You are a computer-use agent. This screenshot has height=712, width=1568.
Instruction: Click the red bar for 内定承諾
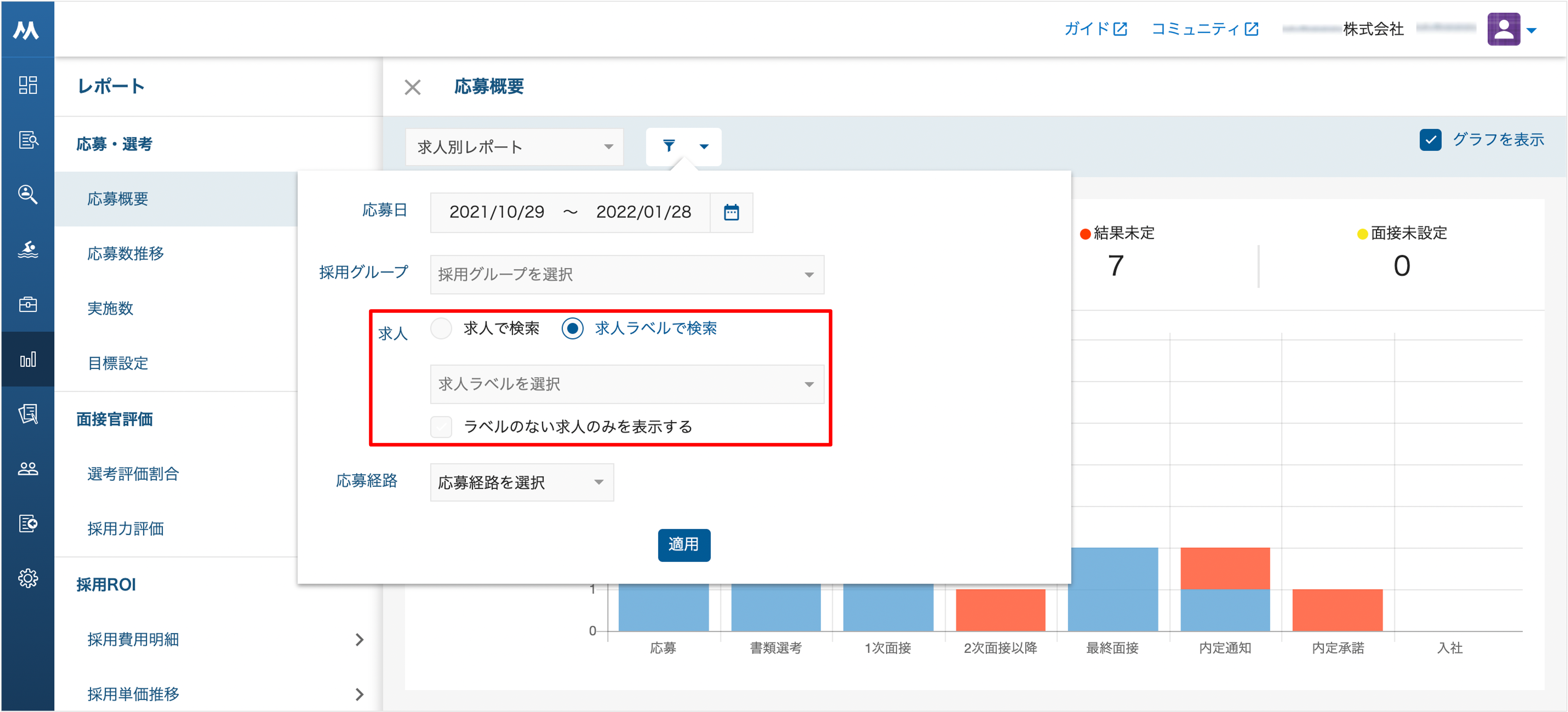[x=1337, y=610]
